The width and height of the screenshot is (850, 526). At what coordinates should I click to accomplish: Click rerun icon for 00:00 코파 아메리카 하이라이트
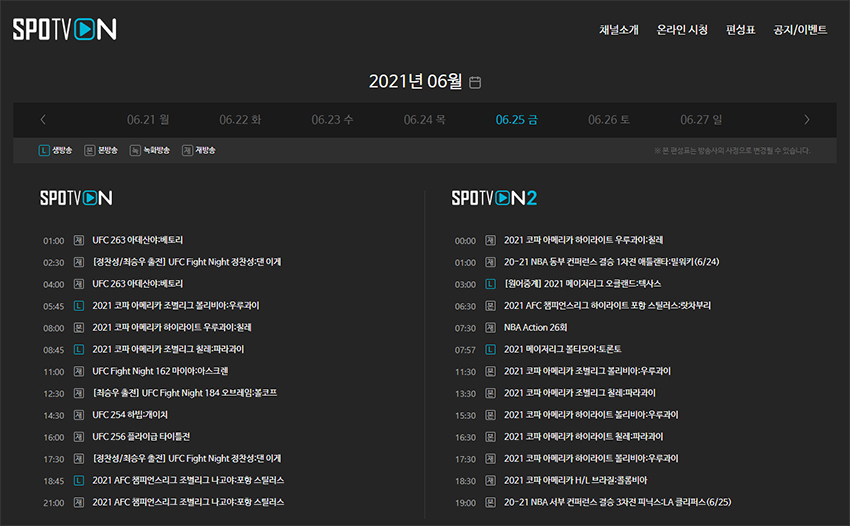491,240
